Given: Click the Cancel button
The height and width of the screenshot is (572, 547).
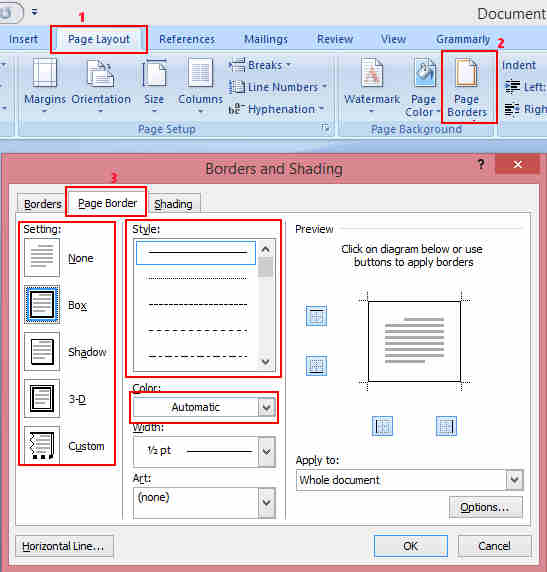Looking at the screenshot, I should 494,546.
